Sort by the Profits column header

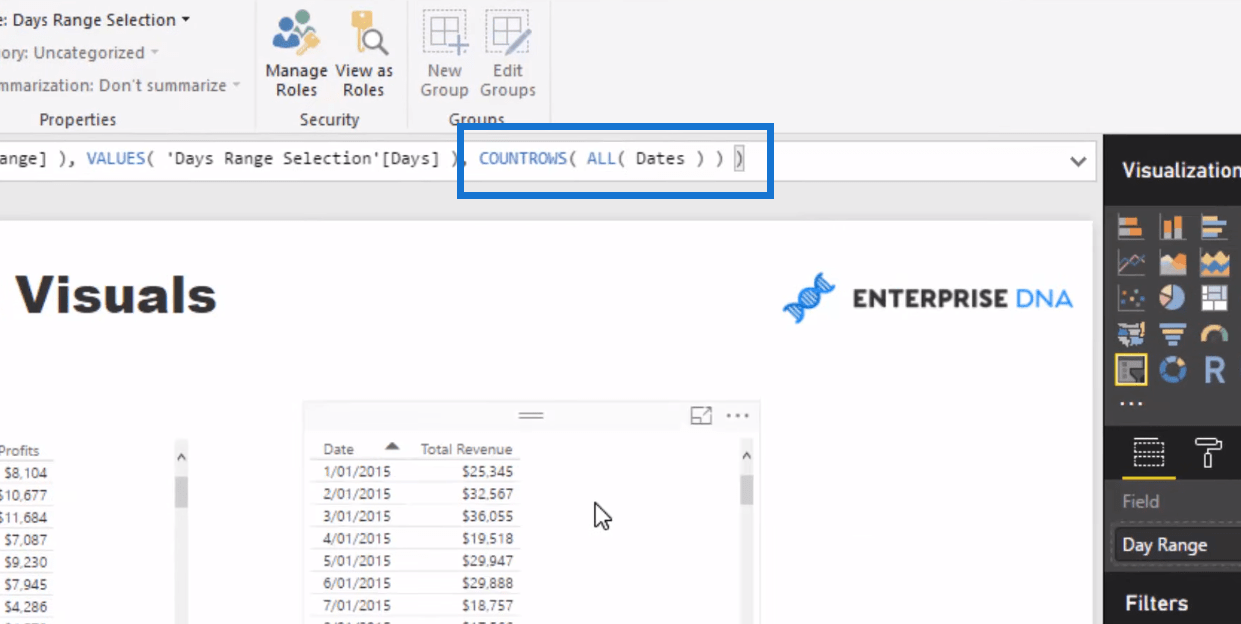pyautogui.click(x=19, y=451)
